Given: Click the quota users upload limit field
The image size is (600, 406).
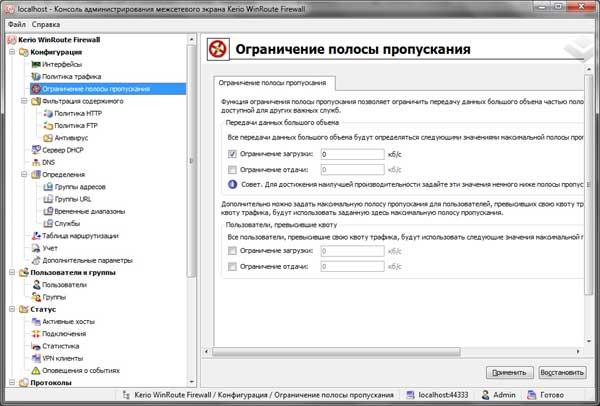Looking at the screenshot, I should coord(352,267).
